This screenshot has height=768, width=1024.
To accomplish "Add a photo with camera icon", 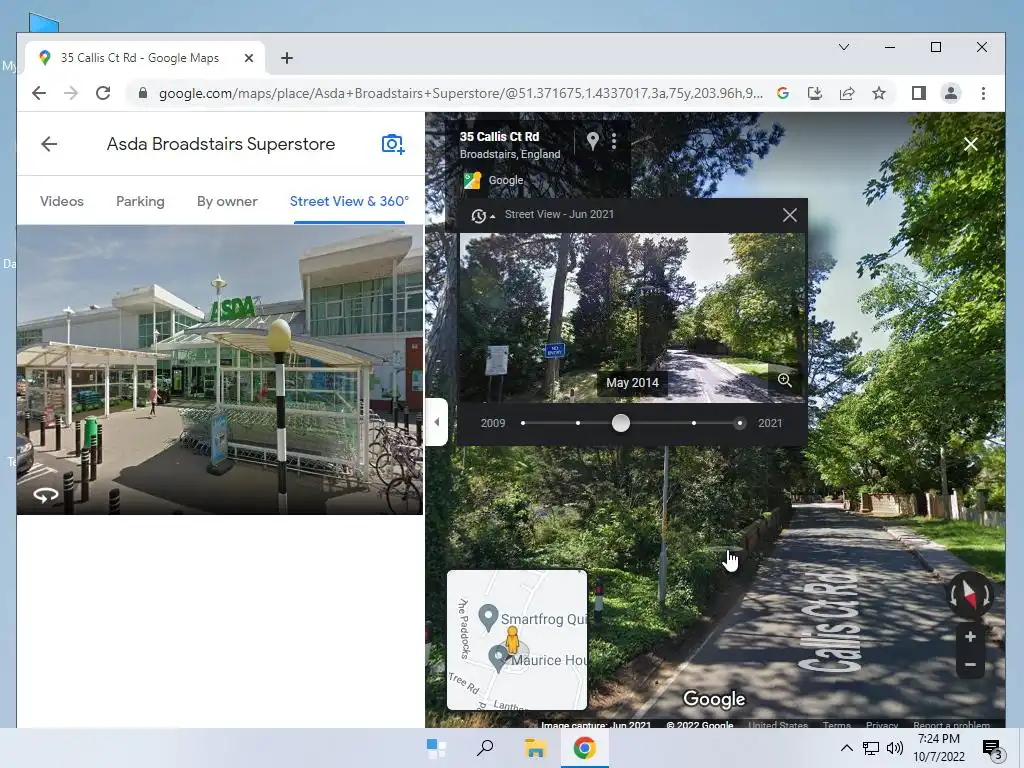I will [x=392, y=144].
